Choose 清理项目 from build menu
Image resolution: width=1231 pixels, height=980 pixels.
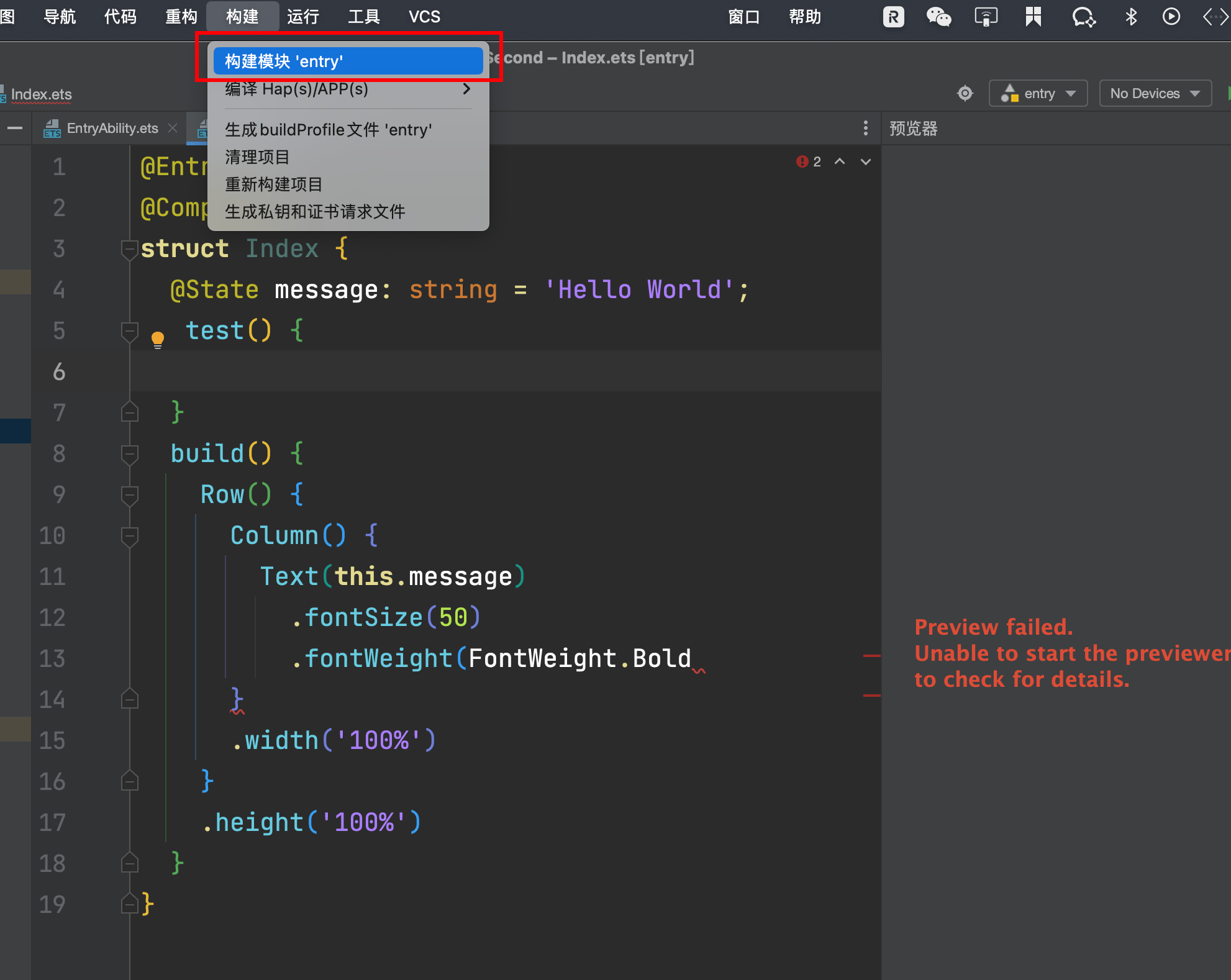tap(257, 157)
